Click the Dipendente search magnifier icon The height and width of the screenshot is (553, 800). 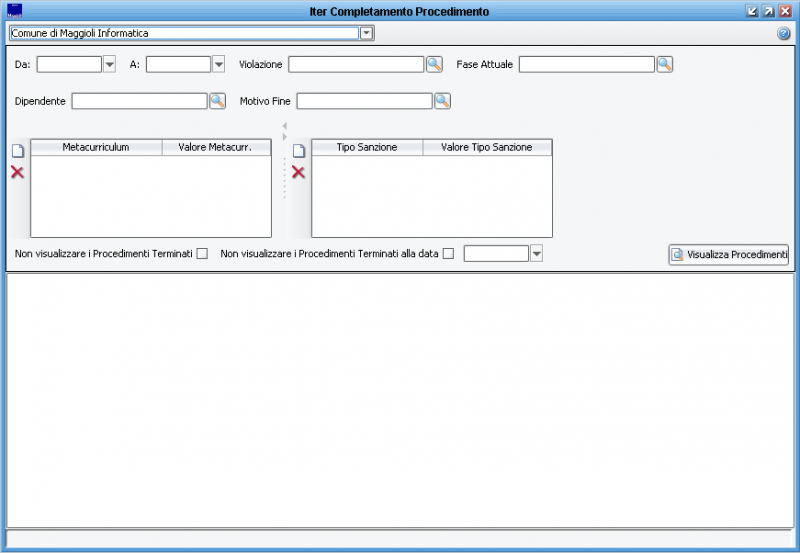coord(217,101)
